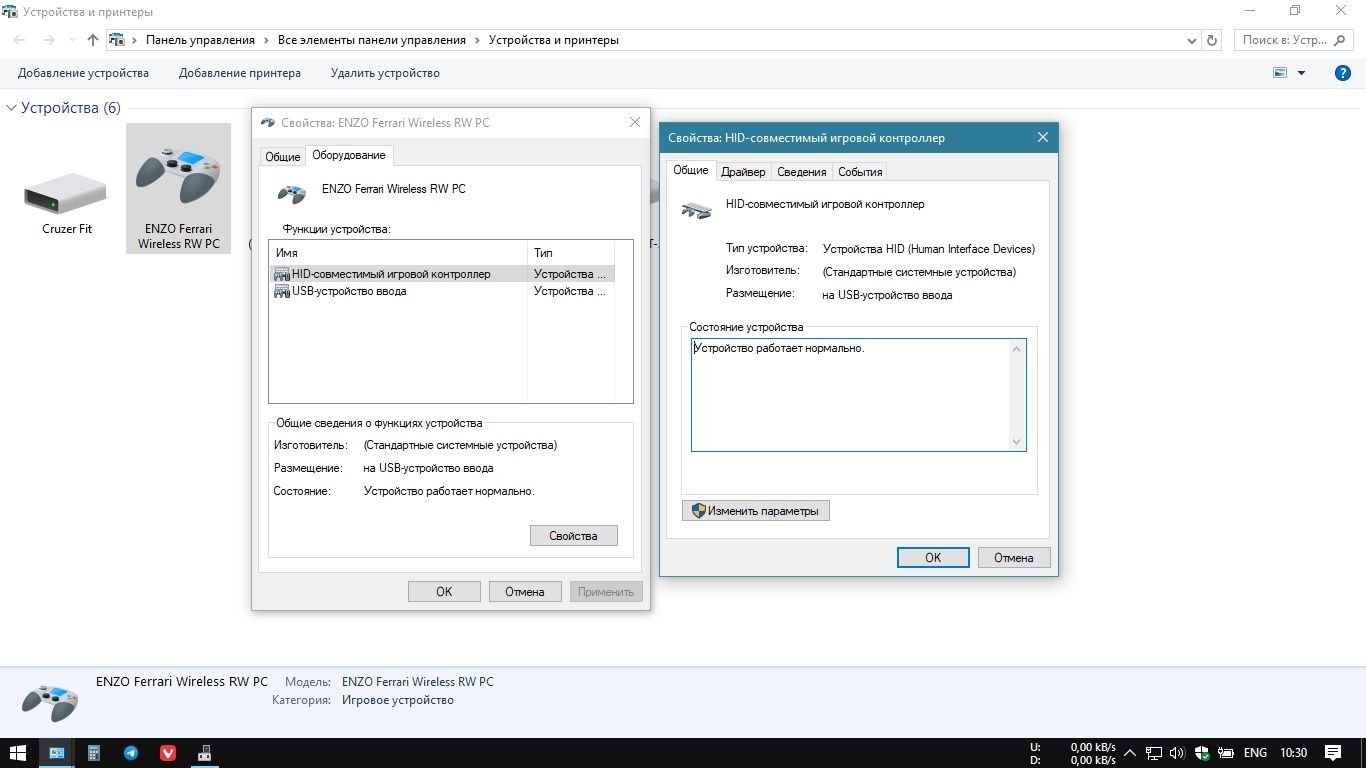Open the USB device app on the taskbar

(x=205, y=753)
